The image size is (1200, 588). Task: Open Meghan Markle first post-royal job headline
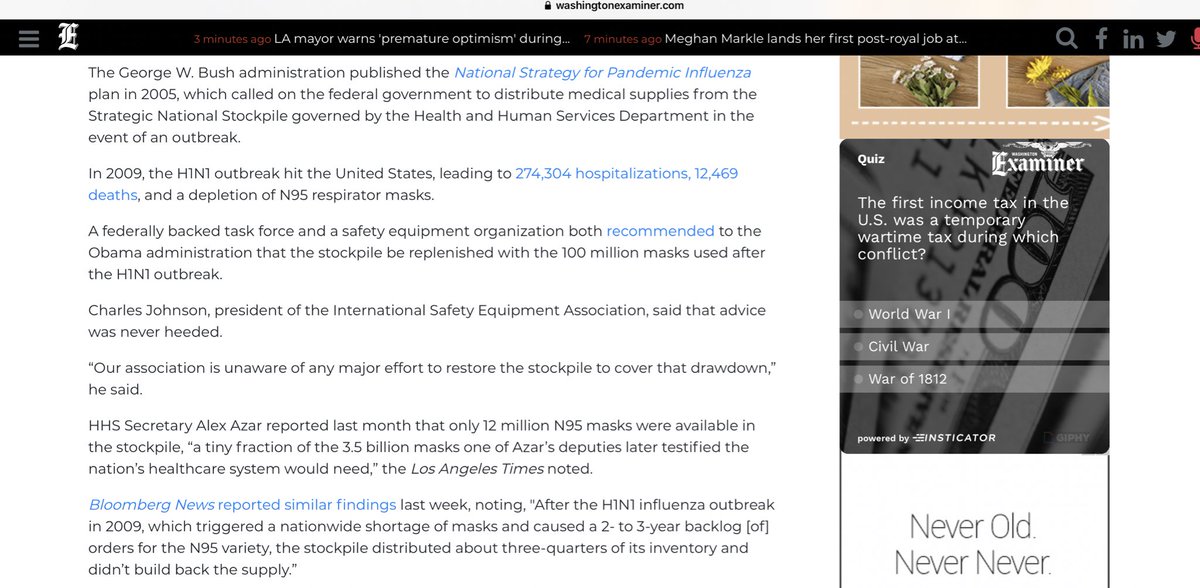815,39
